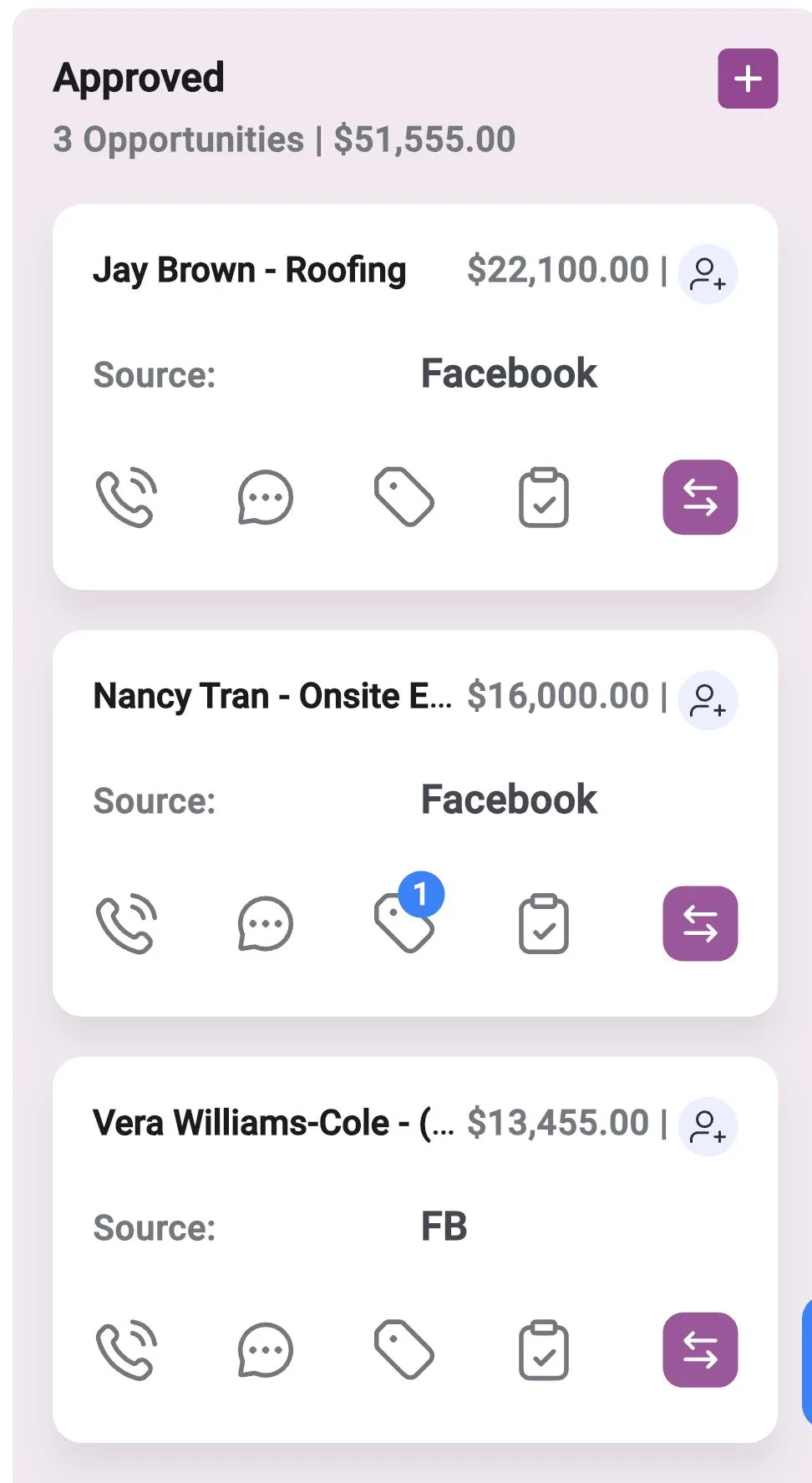Move Vera Williams-Cole opportunity with swap button
Screen dimensions: 812x1483
[700, 1349]
